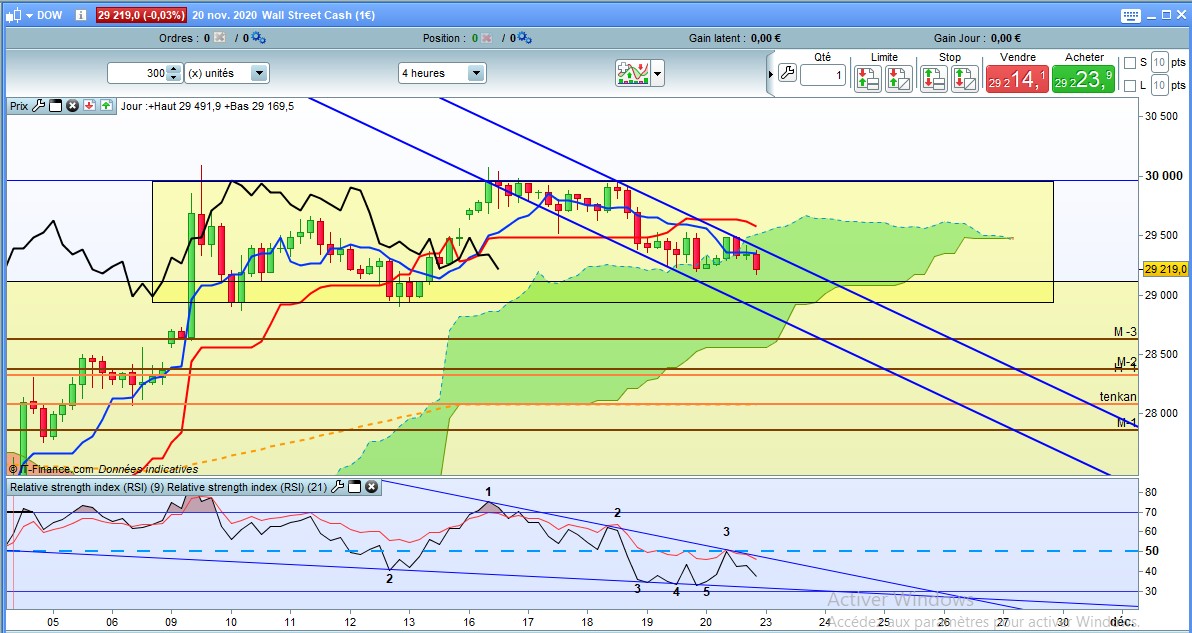Click the Relative strength index (RSI) (9) label

coord(87,487)
